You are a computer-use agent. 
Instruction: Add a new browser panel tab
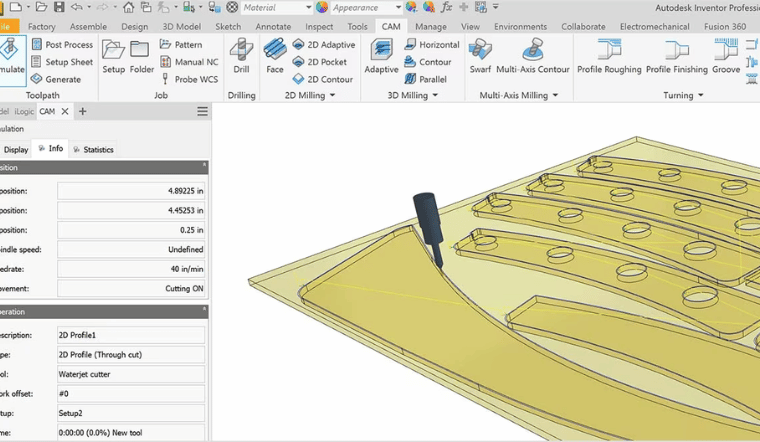pyautogui.click(x=82, y=111)
